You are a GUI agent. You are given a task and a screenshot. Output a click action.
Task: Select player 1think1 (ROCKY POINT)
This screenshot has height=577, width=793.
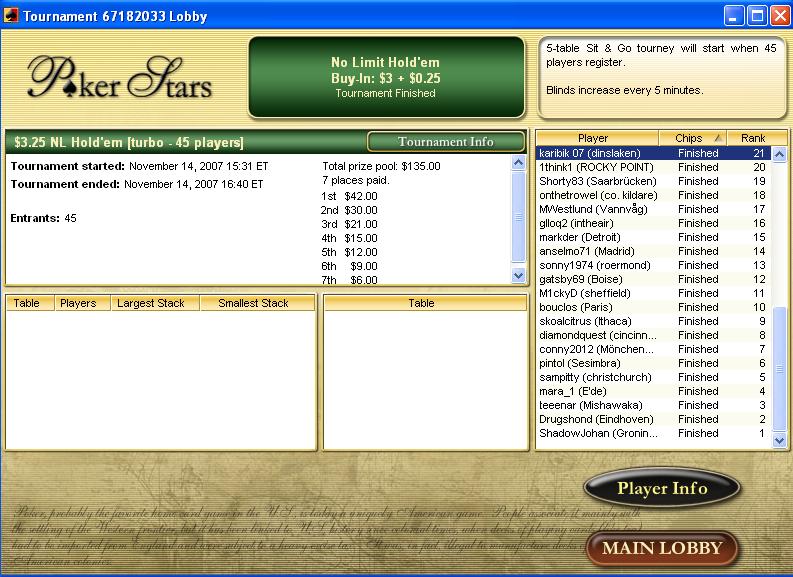[653, 167]
